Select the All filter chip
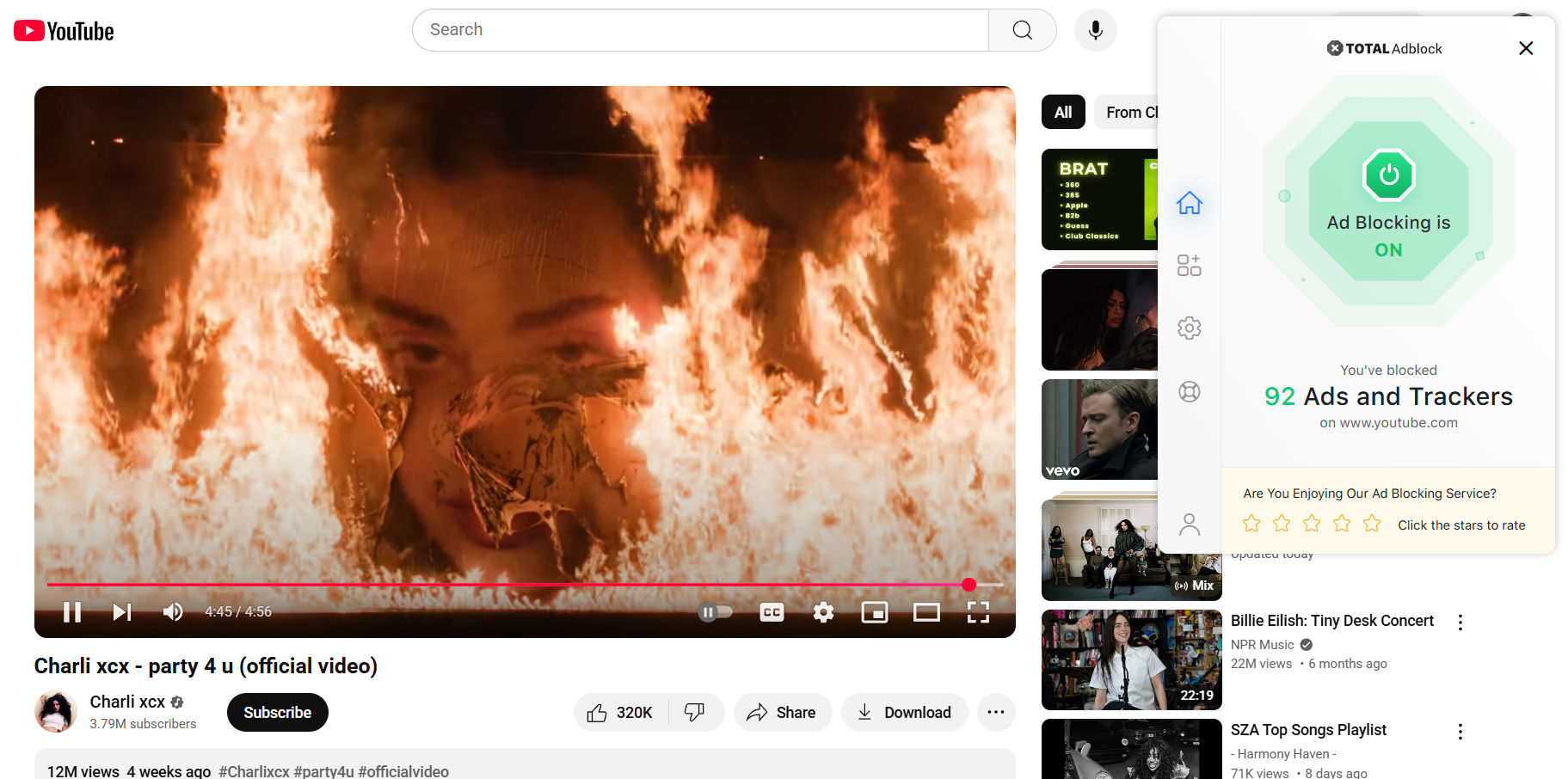Screen dimensions: 1568x779 [1063, 112]
